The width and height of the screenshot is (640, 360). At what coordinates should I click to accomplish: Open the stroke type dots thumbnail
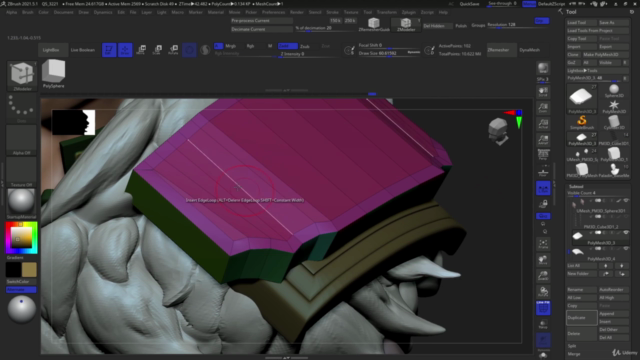point(21,108)
